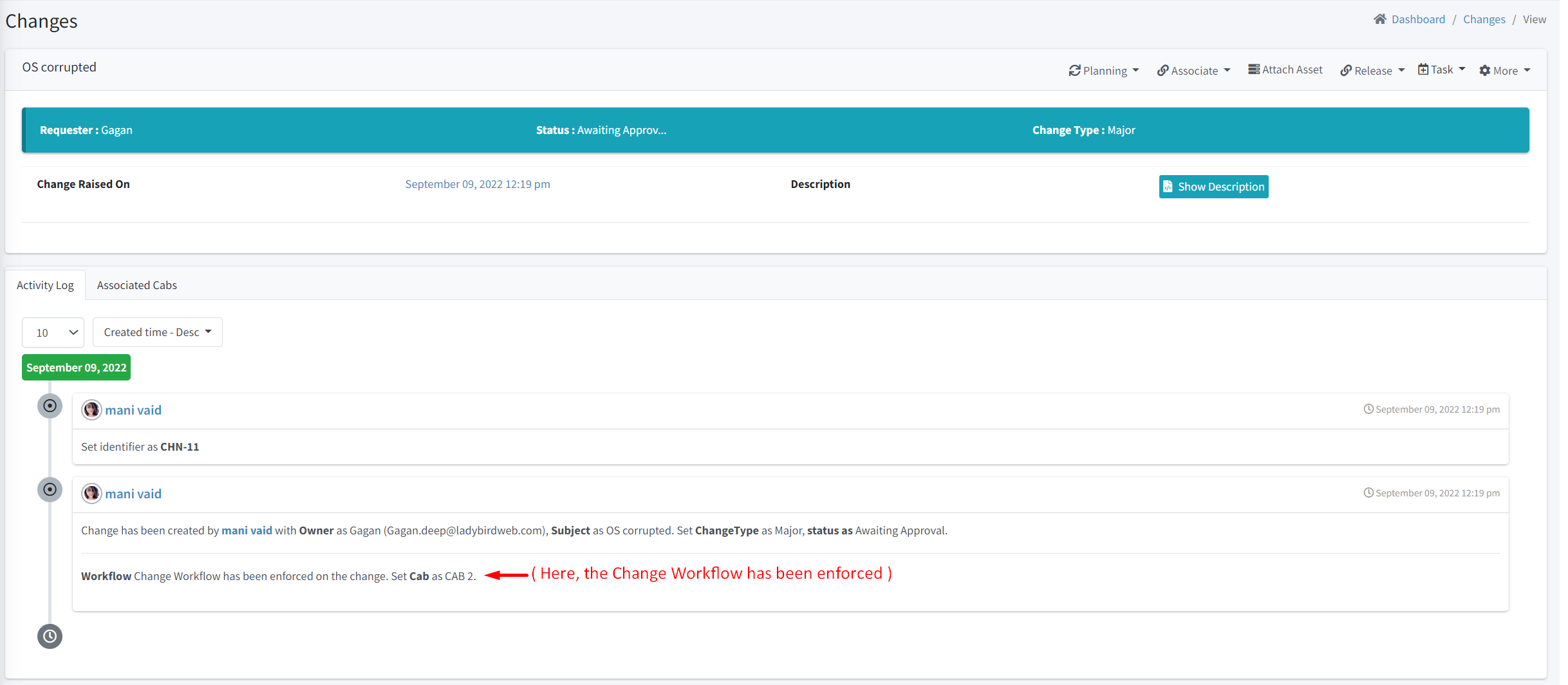1568x685 pixels.
Task: Click the Dashboard home icon in breadcrumb
Action: pos(1379,18)
